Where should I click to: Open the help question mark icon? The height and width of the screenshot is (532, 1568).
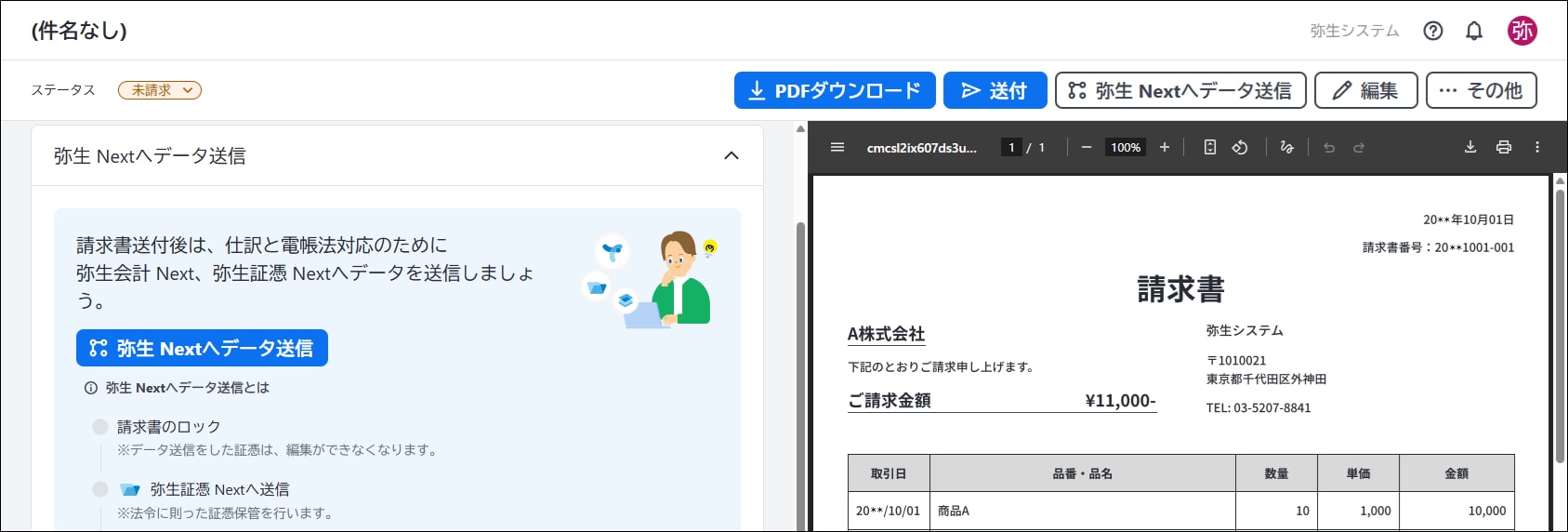(1433, 31)
